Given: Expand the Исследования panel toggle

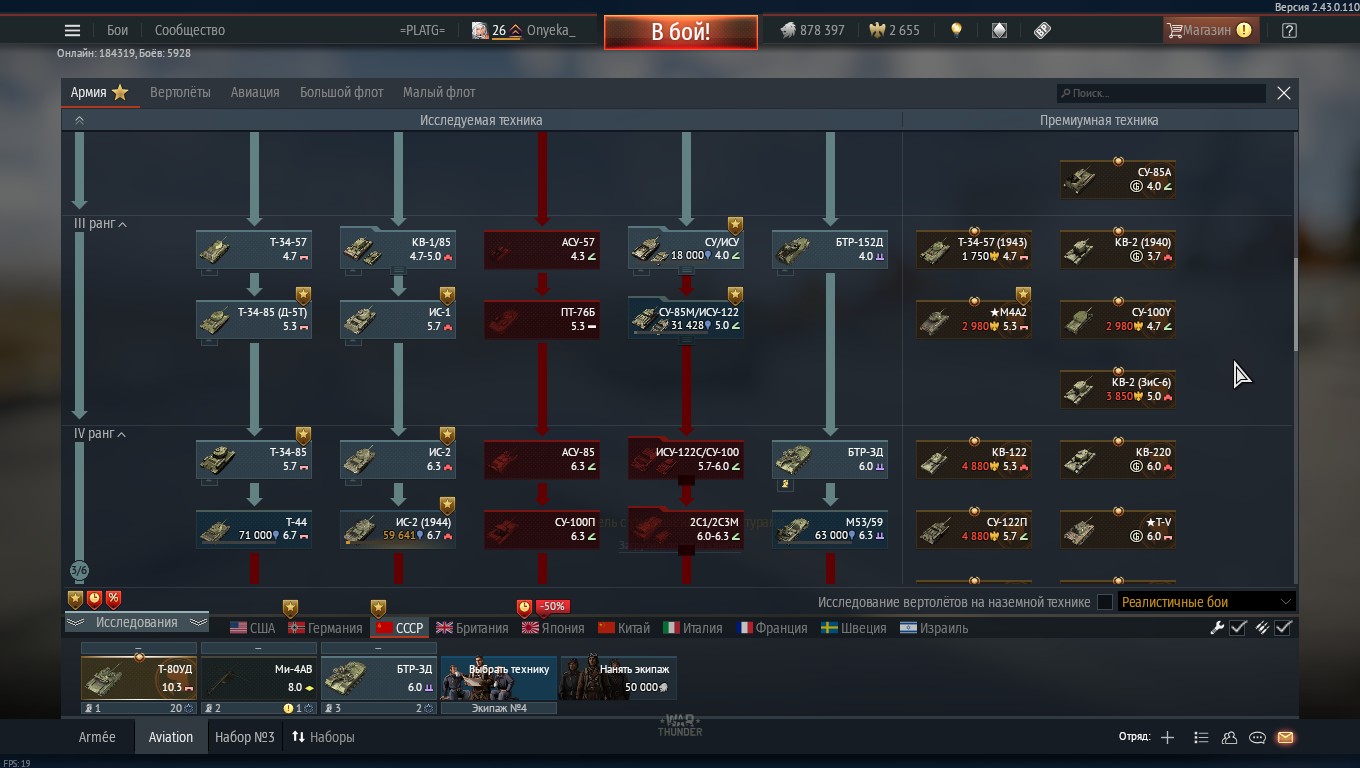Looking at the screenshot, I should click(x=136, y=622).
